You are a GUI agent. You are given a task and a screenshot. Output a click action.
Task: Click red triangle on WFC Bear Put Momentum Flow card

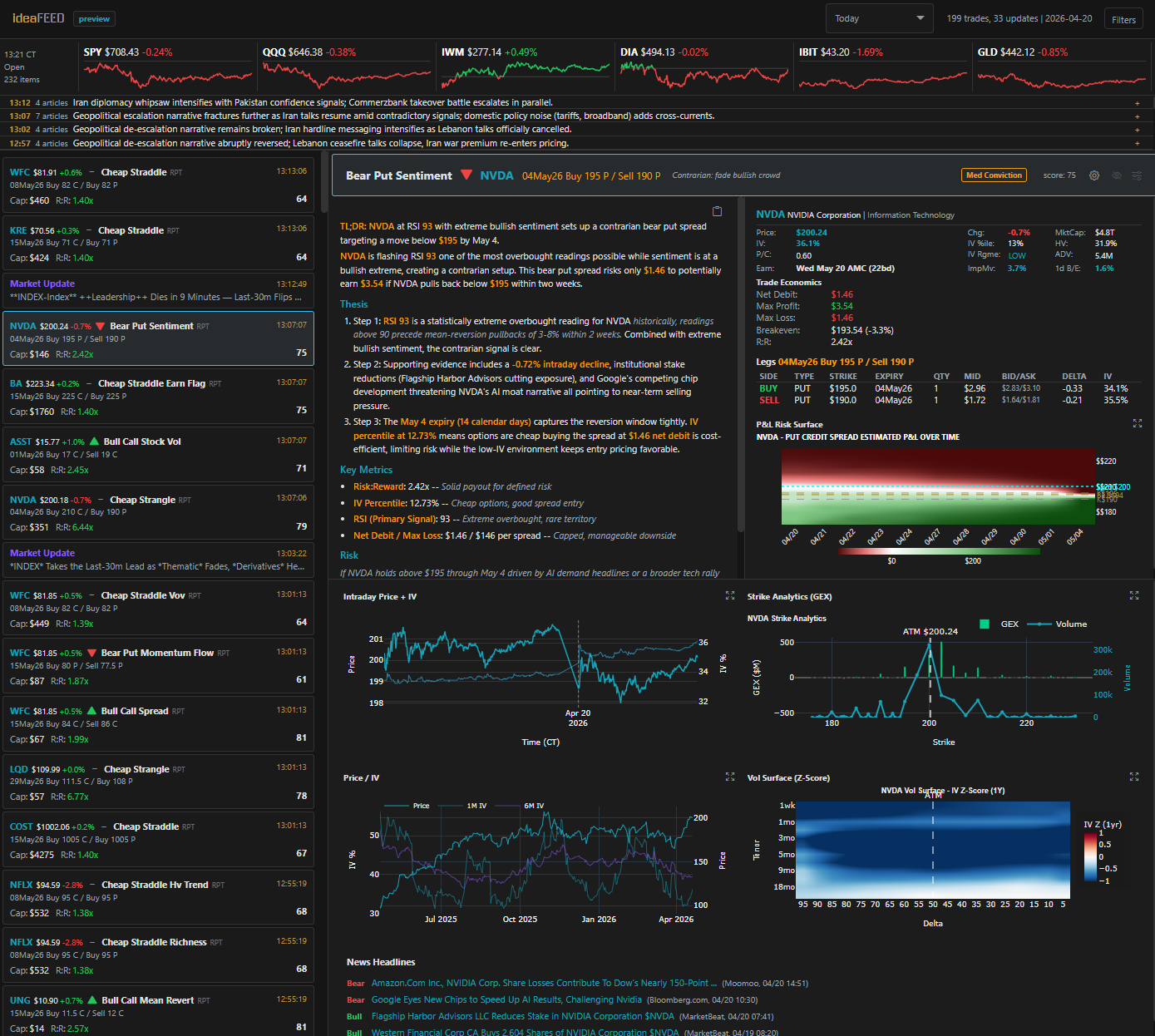pos(91,653)
